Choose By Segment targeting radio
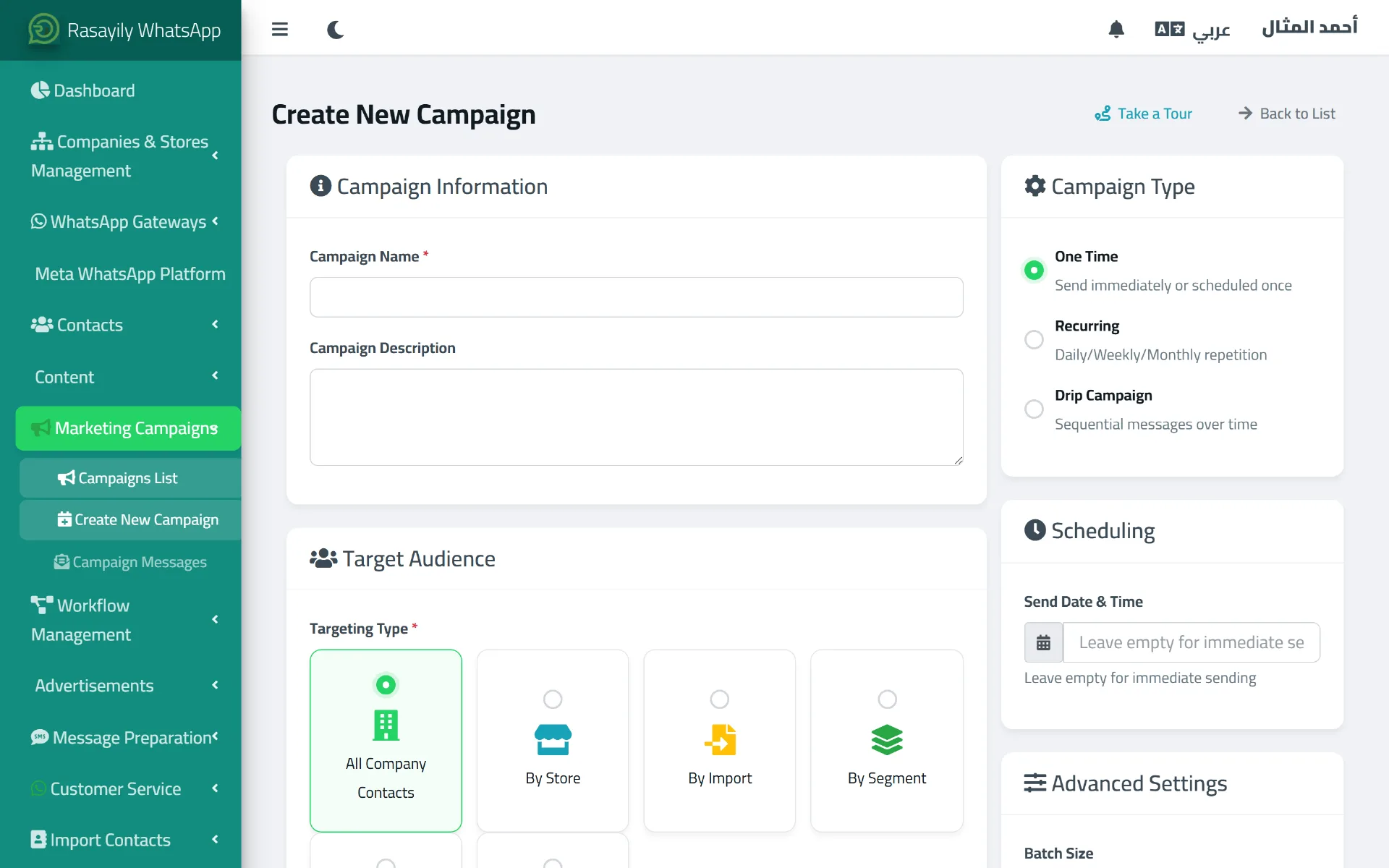The width and height of the screenshot is (1389, 868). click(x=887, y=699)
